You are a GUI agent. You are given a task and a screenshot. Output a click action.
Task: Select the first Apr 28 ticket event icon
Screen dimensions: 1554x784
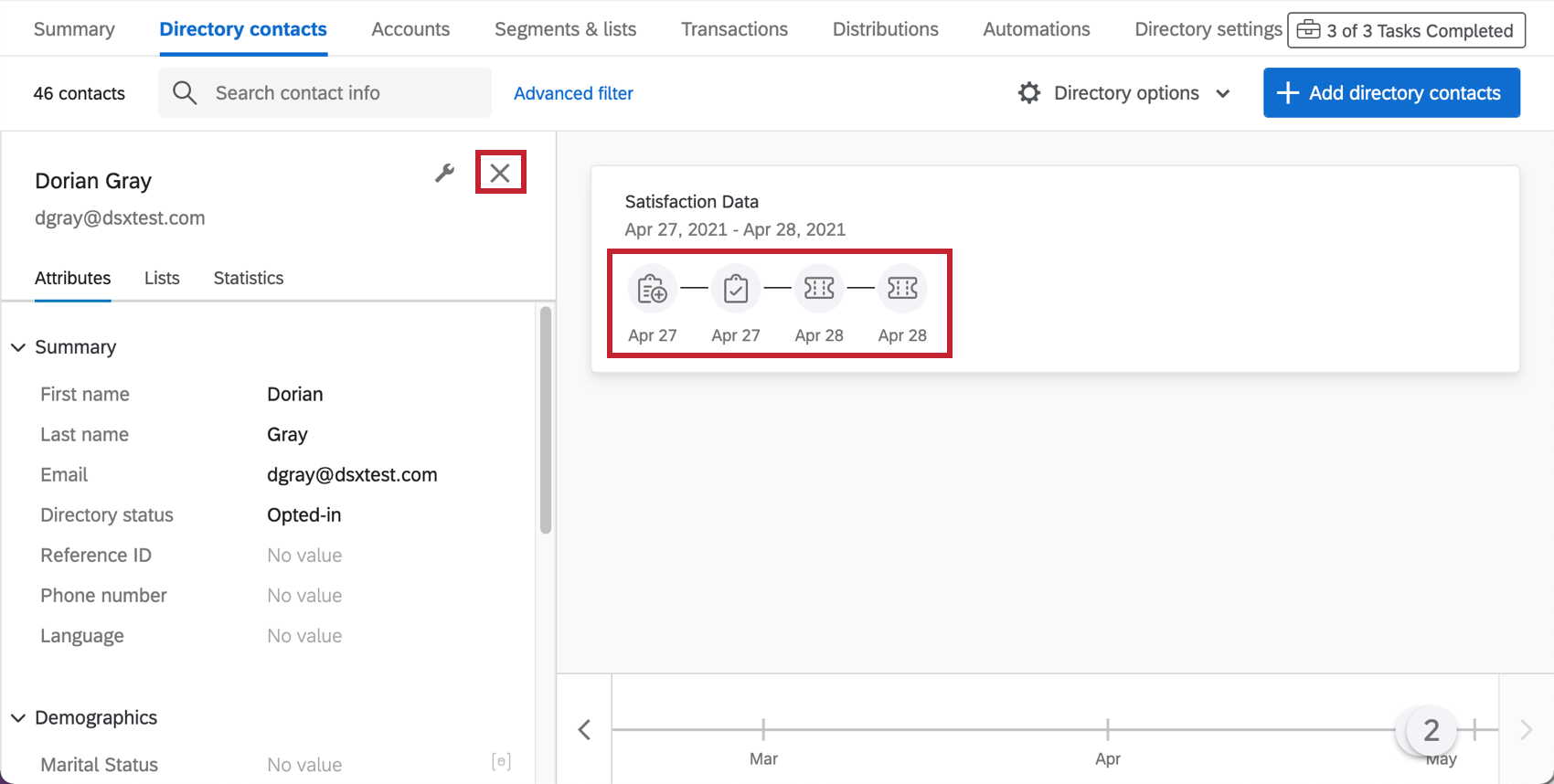pos(819,289)
